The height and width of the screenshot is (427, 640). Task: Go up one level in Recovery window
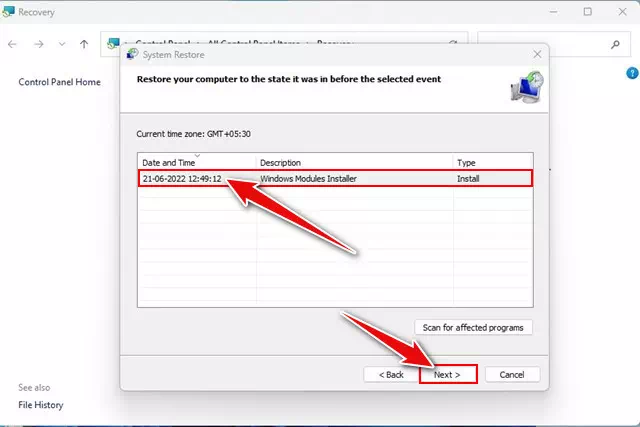(84, 44)
